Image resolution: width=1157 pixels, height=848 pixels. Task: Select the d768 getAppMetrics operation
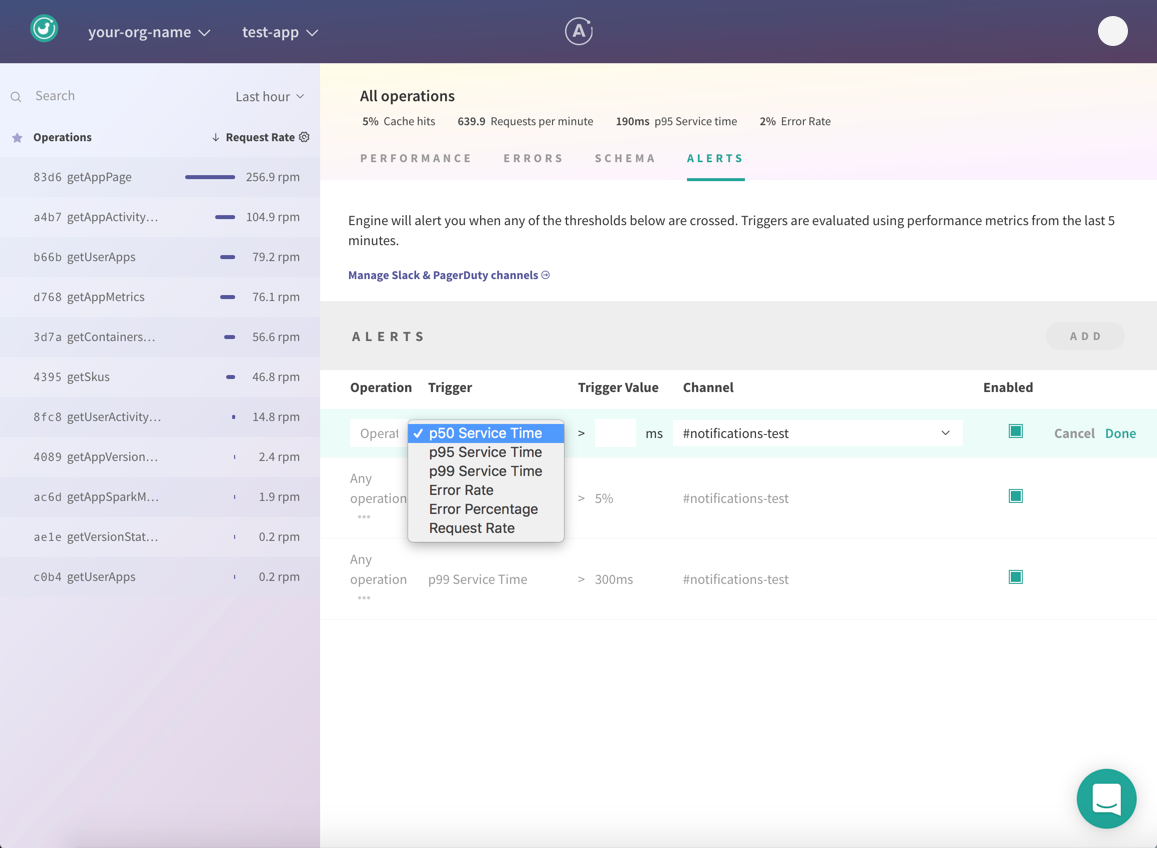tap(160, 297)
